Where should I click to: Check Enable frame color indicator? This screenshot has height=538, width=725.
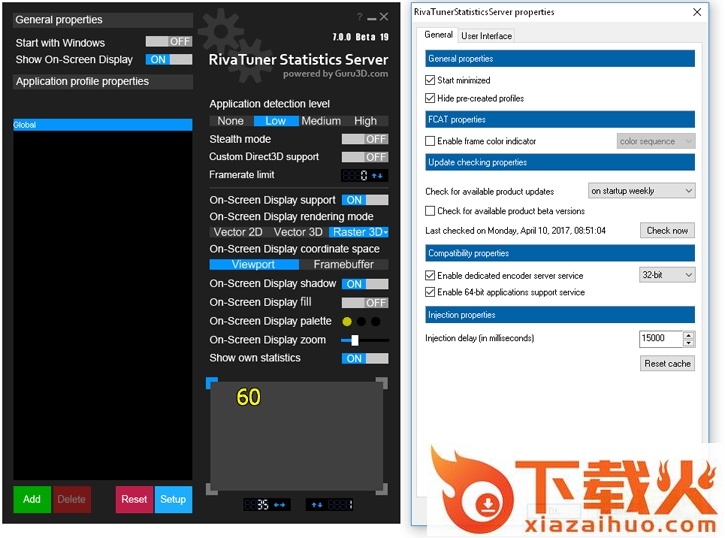[x=430, y=141]
